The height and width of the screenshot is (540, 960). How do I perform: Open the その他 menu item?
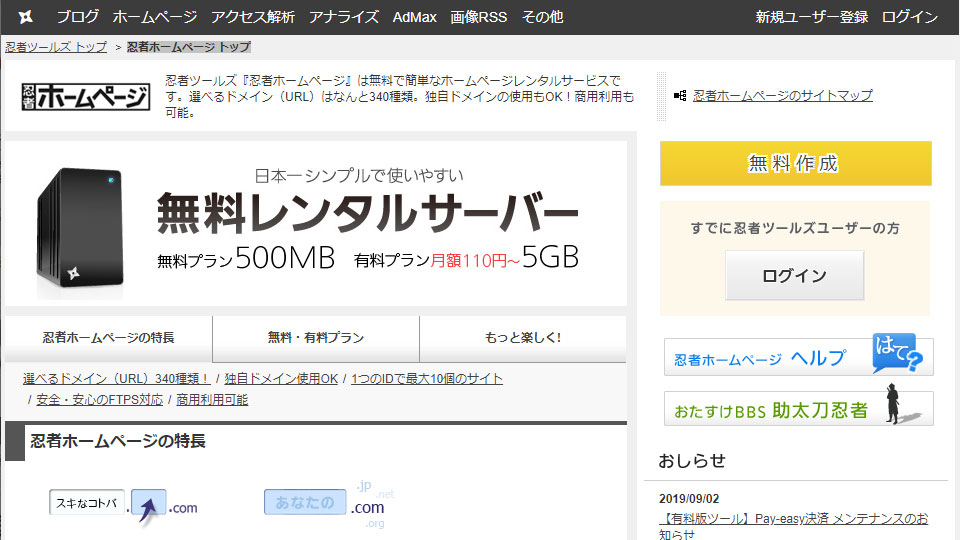(542, 17)
